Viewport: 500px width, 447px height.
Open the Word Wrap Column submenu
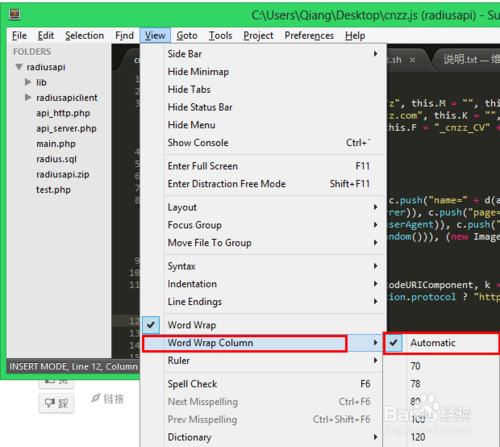[263, 343]
